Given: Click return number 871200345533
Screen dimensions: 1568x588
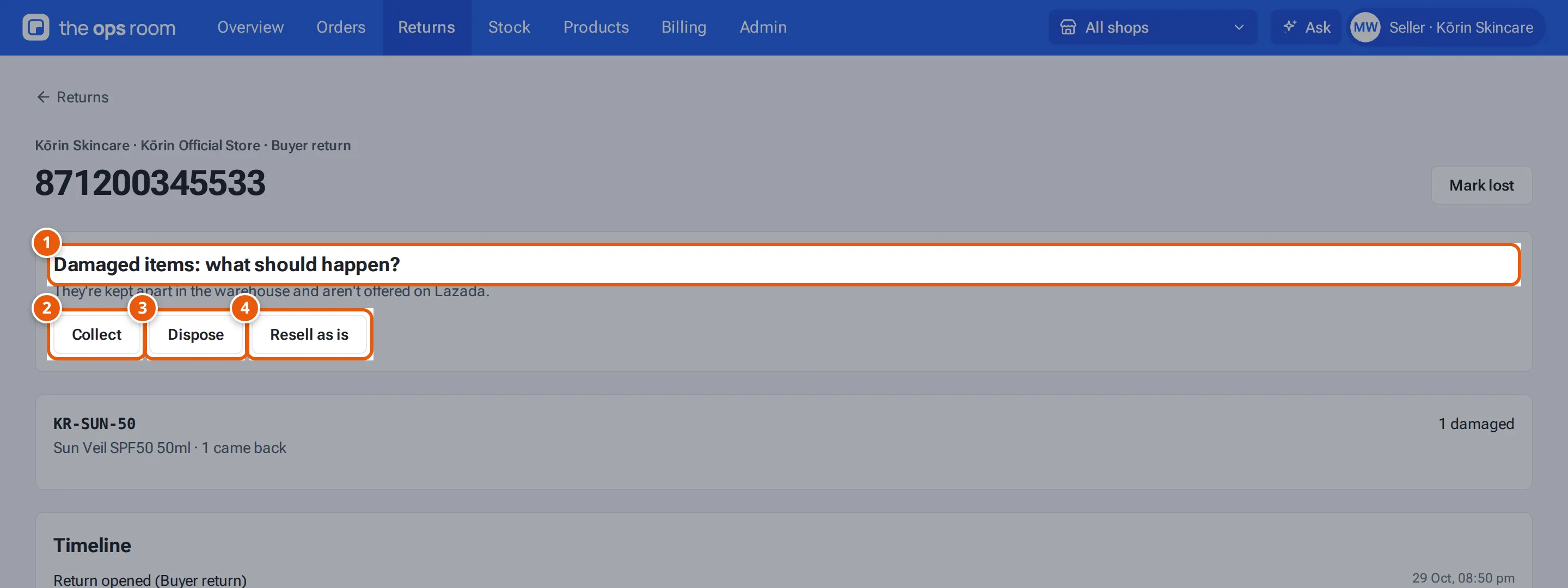Looking at the screenshot, I should 150,182.
